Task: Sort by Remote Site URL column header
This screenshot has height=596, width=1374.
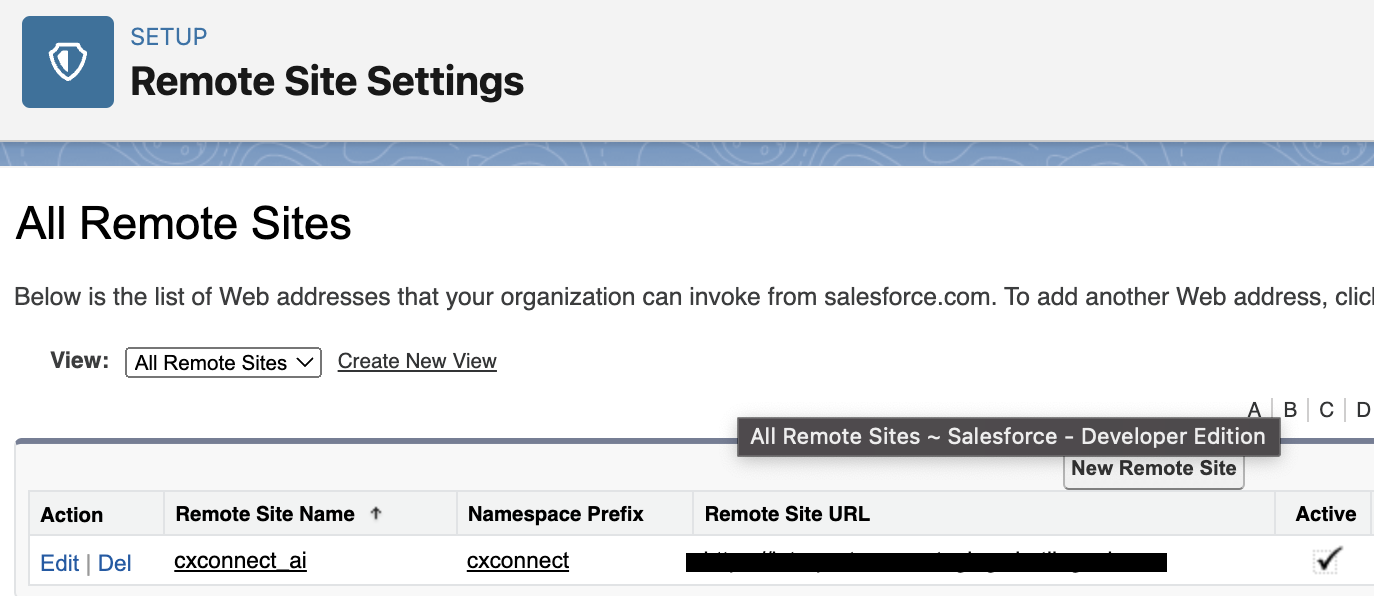Action: click(x=787, y=514)
